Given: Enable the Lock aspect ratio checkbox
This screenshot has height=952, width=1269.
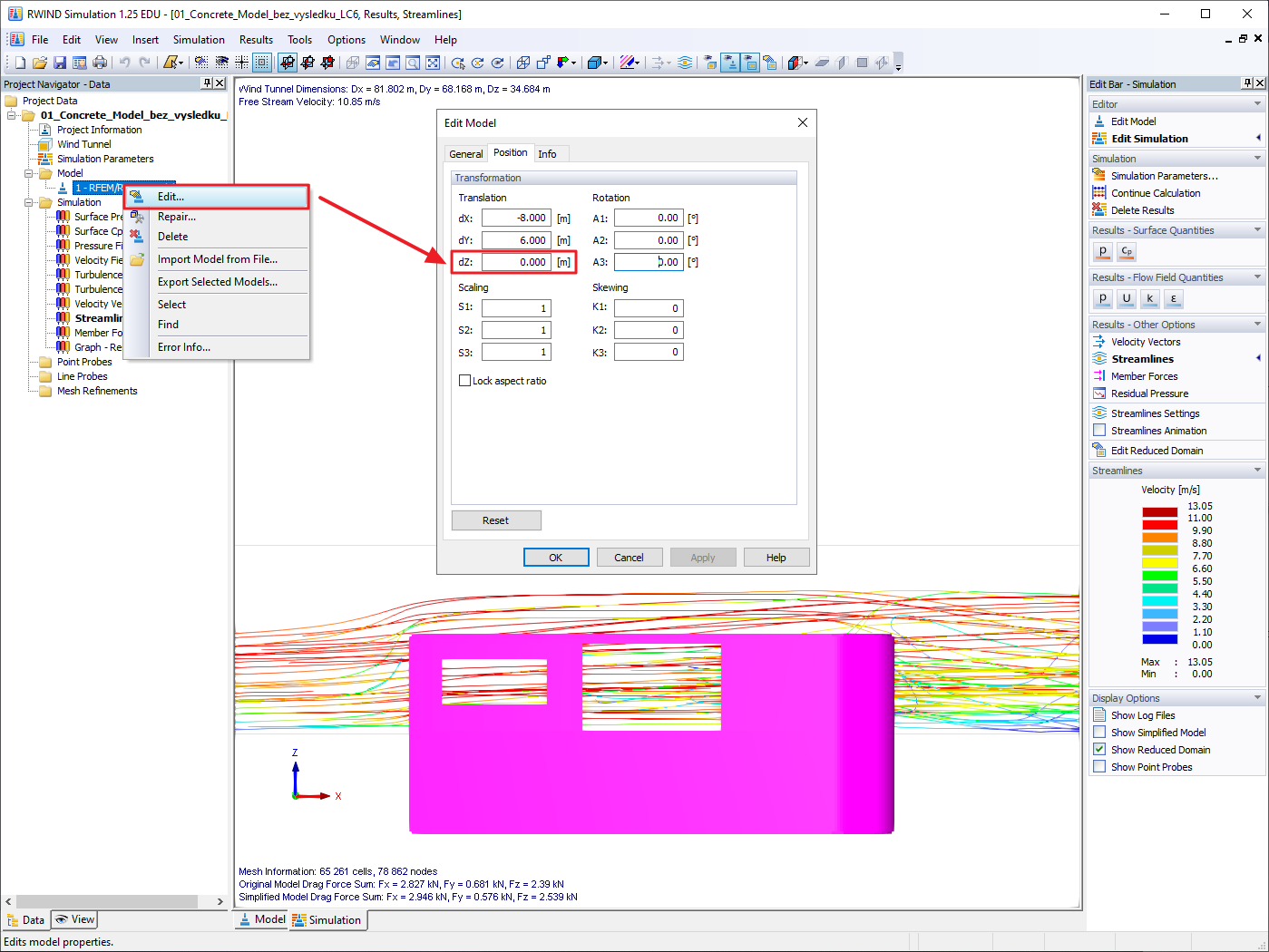Looking at the screenshot, I should [x=466, y=380].
